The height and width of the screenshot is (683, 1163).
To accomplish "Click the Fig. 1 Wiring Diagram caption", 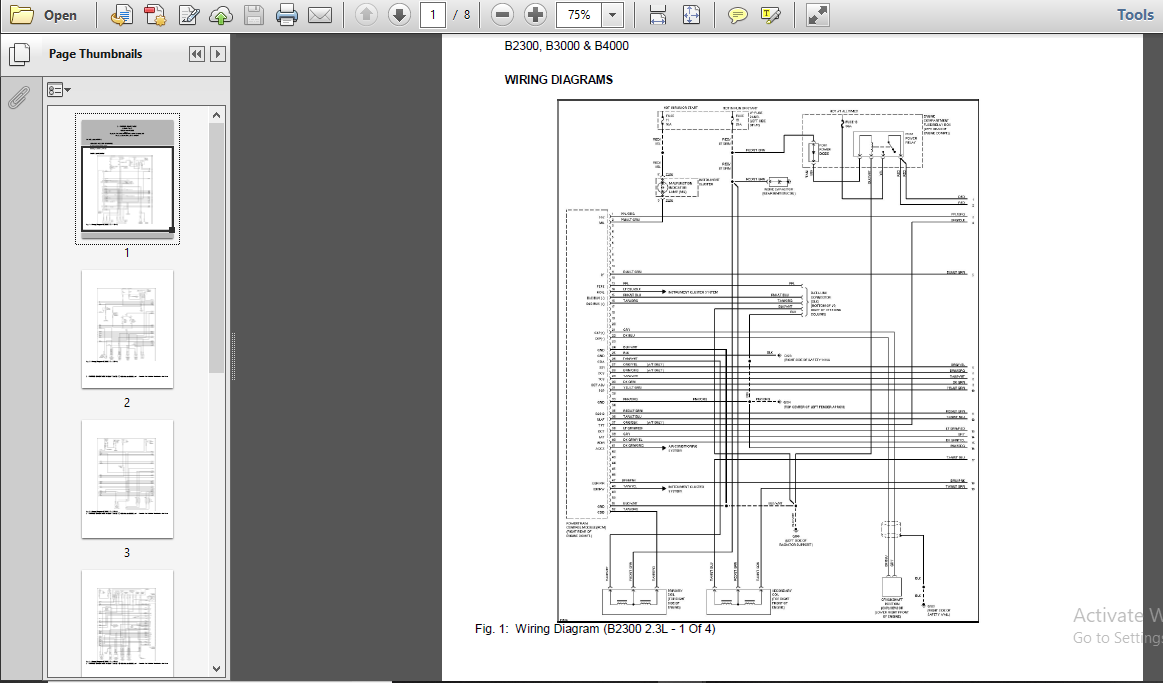I will coord(595,629).
